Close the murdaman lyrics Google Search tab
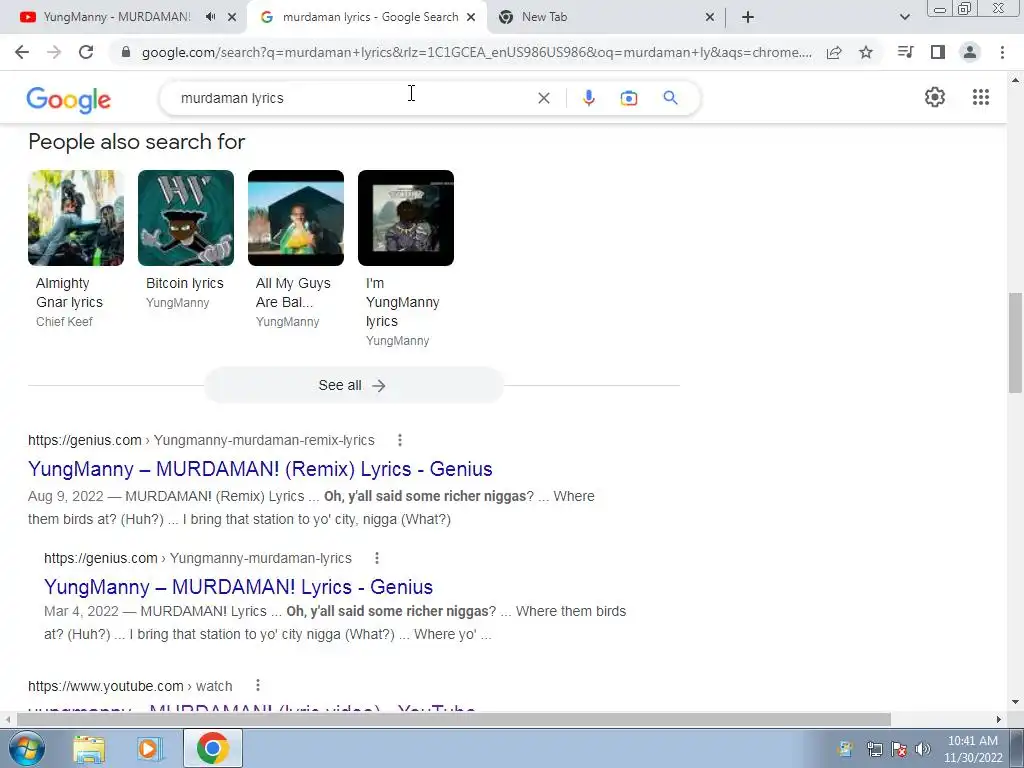The width and height of the screenshot is (1024, 768). coord(471,17)
